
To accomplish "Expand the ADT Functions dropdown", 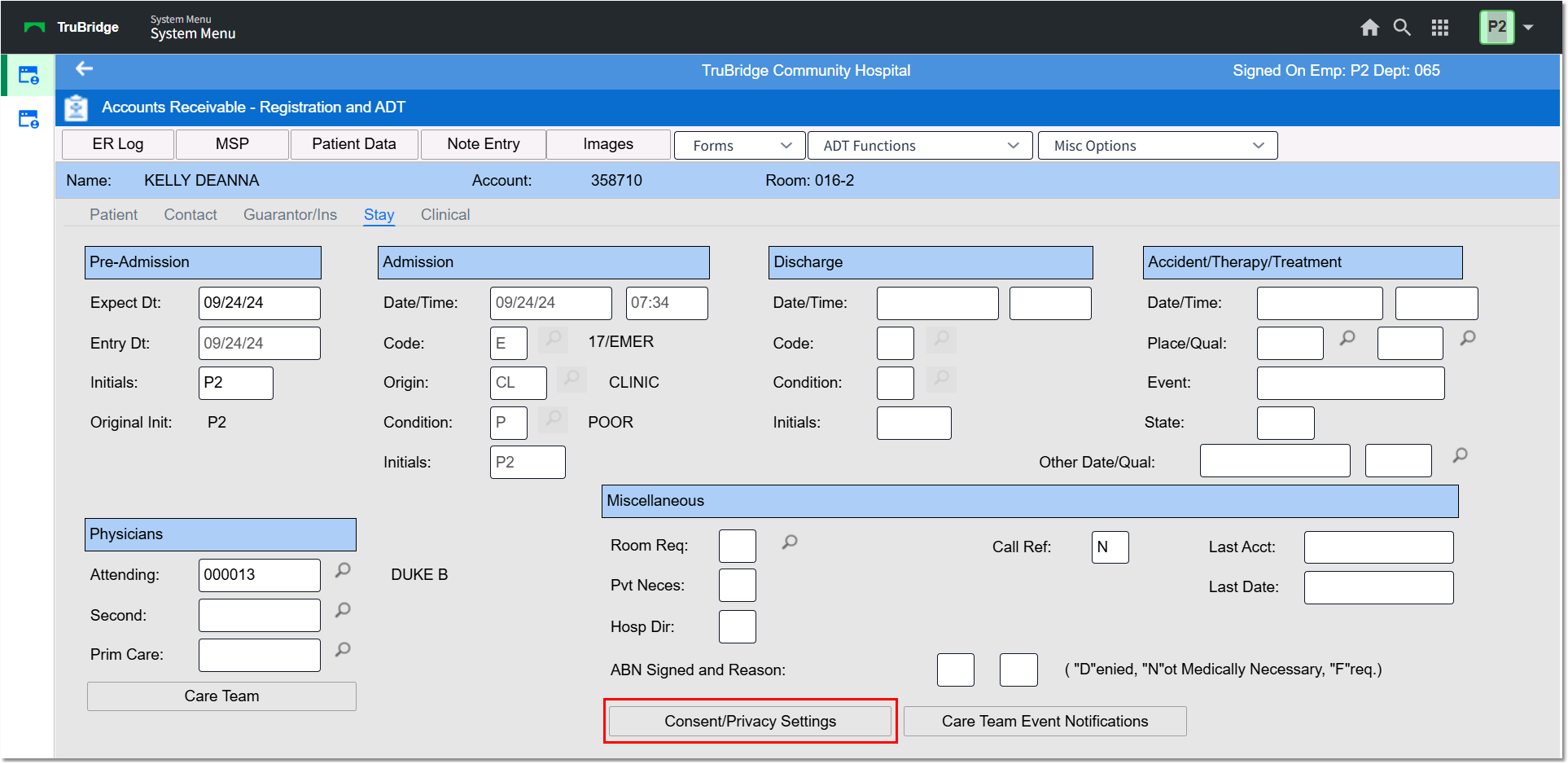I will point(920,146).
